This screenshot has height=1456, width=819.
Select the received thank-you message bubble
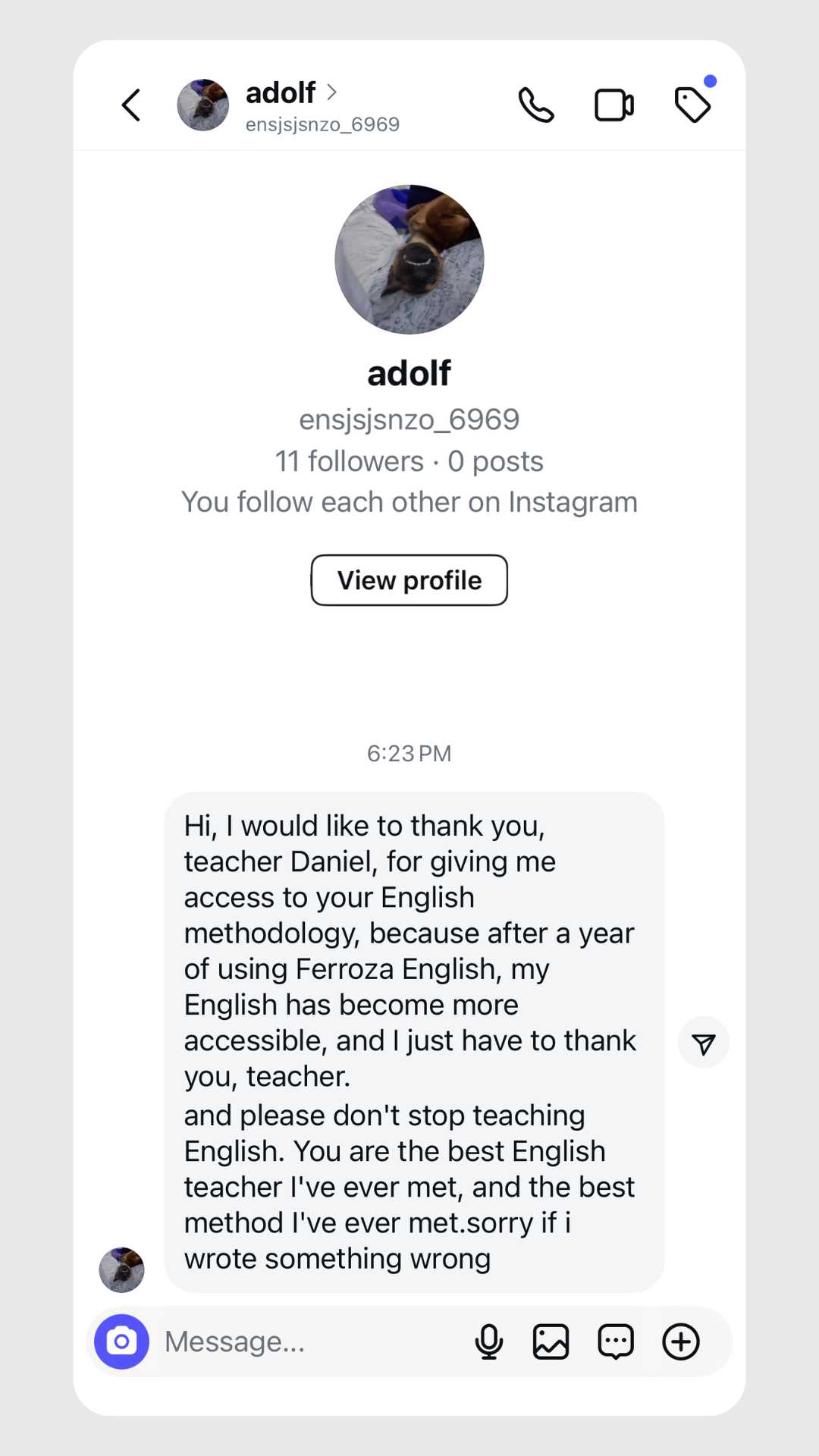414,1042
